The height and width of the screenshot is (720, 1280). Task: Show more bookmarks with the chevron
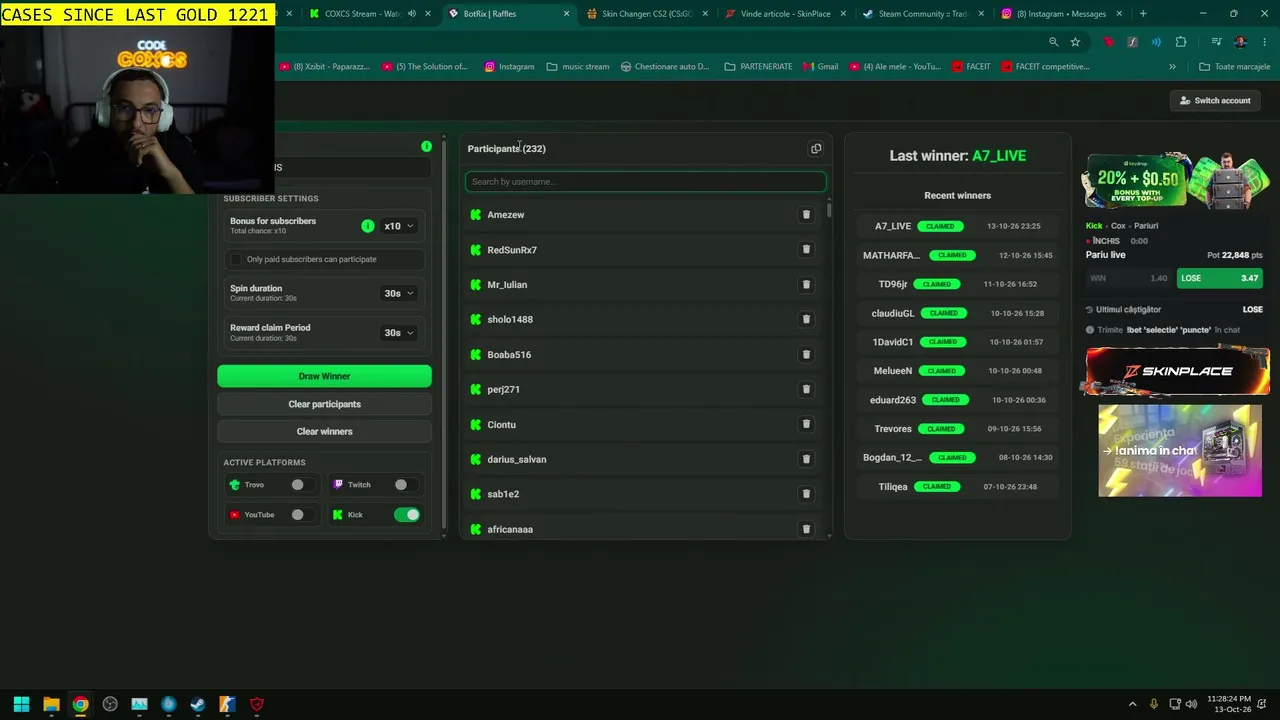click(x=1172, y=67)
